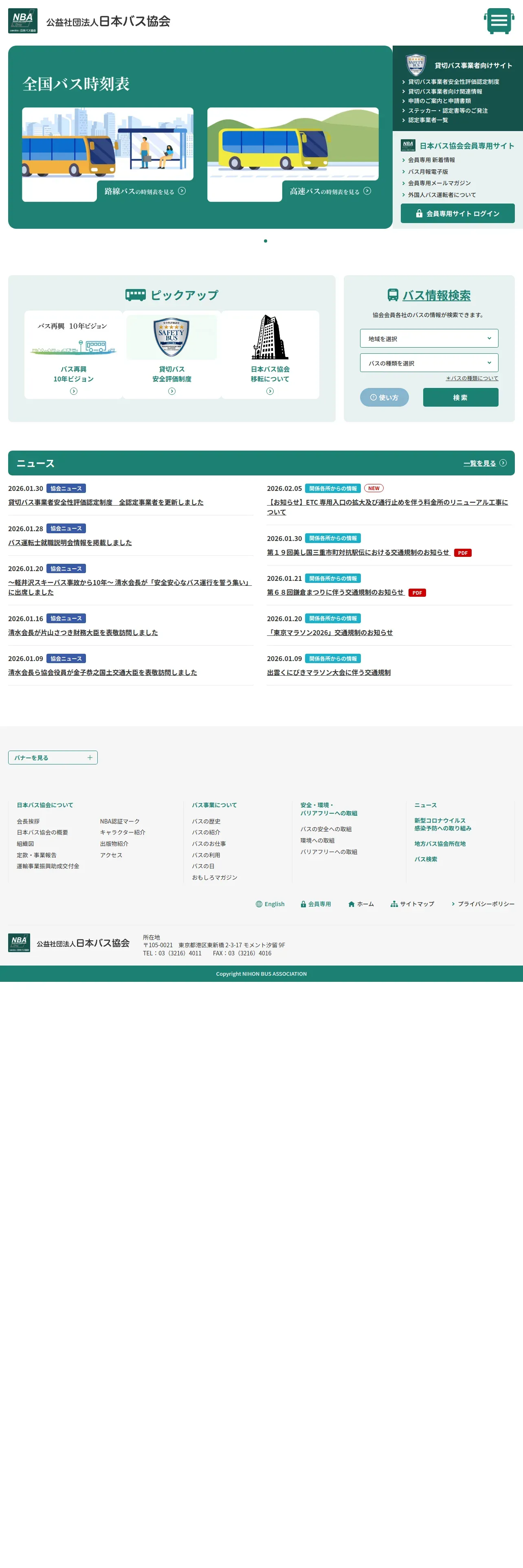This screenshot has height=1568, width=523.
Task: Open the 路線バスの時刻表を見る link
Action: pyautogui.click(x=145, y=191)
